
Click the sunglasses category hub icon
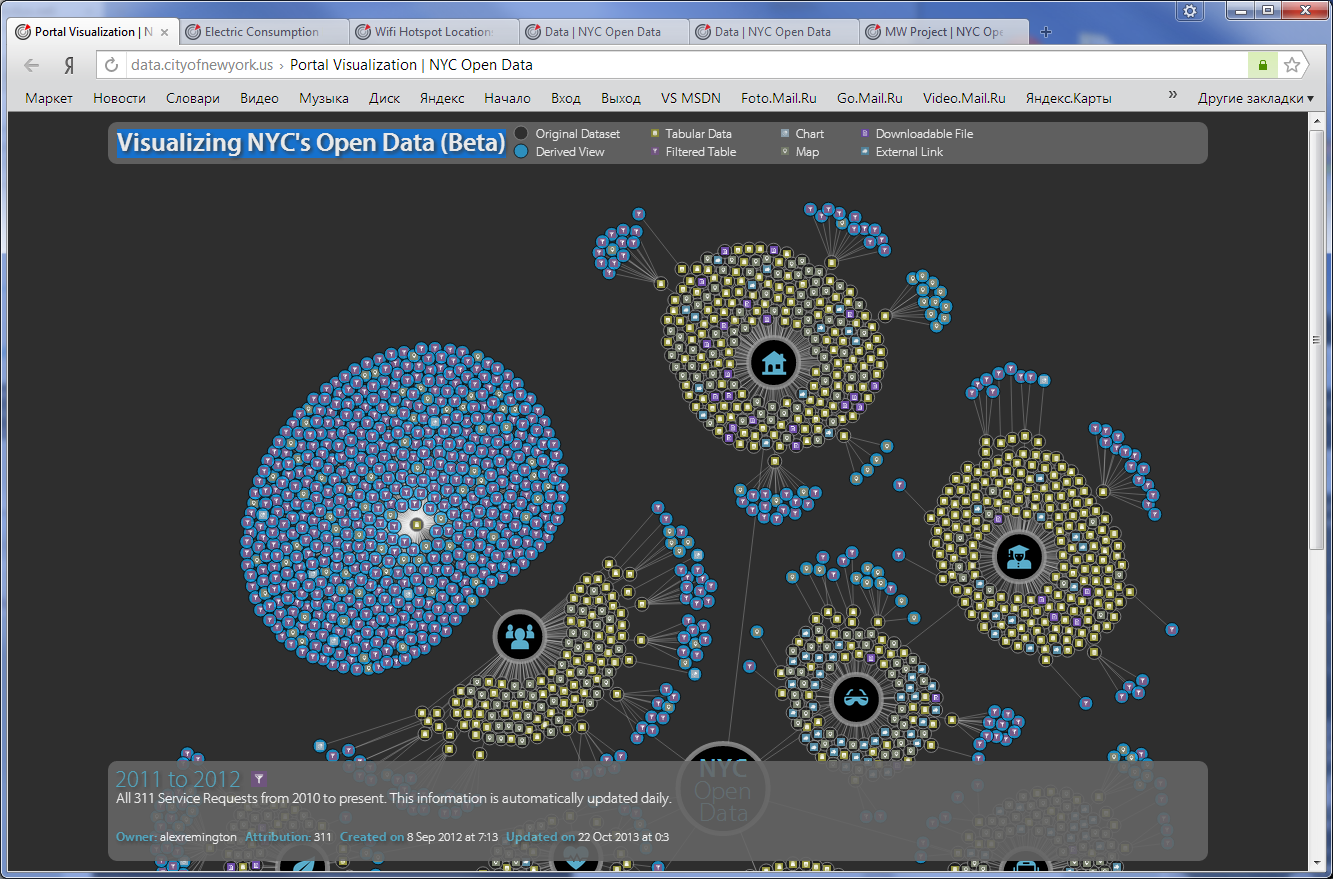coord(854,698)
